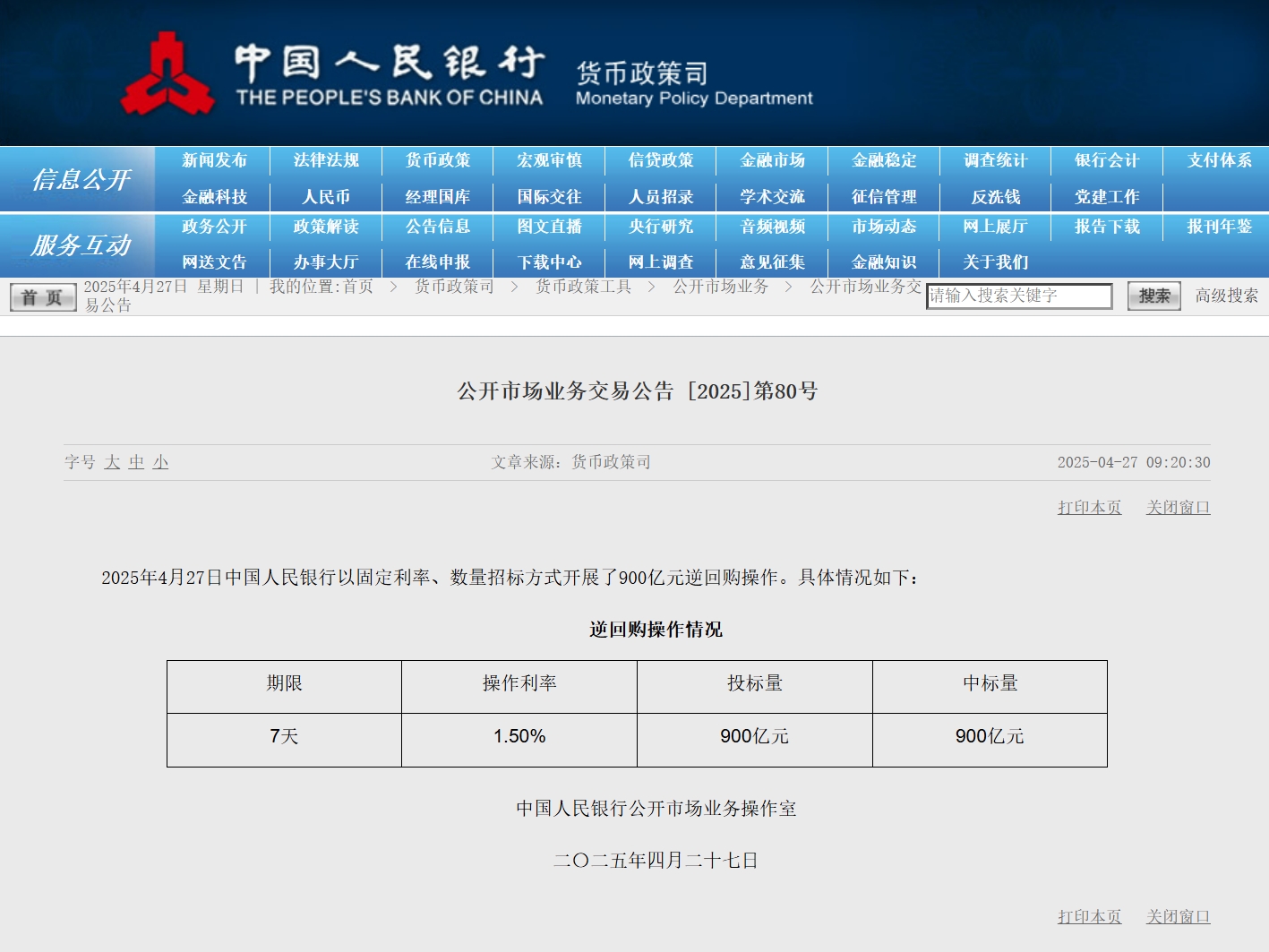The width and height of the screenshot is (1269, 952).
Task: Go to 政策解读
Action: click(x=326, y=227)
